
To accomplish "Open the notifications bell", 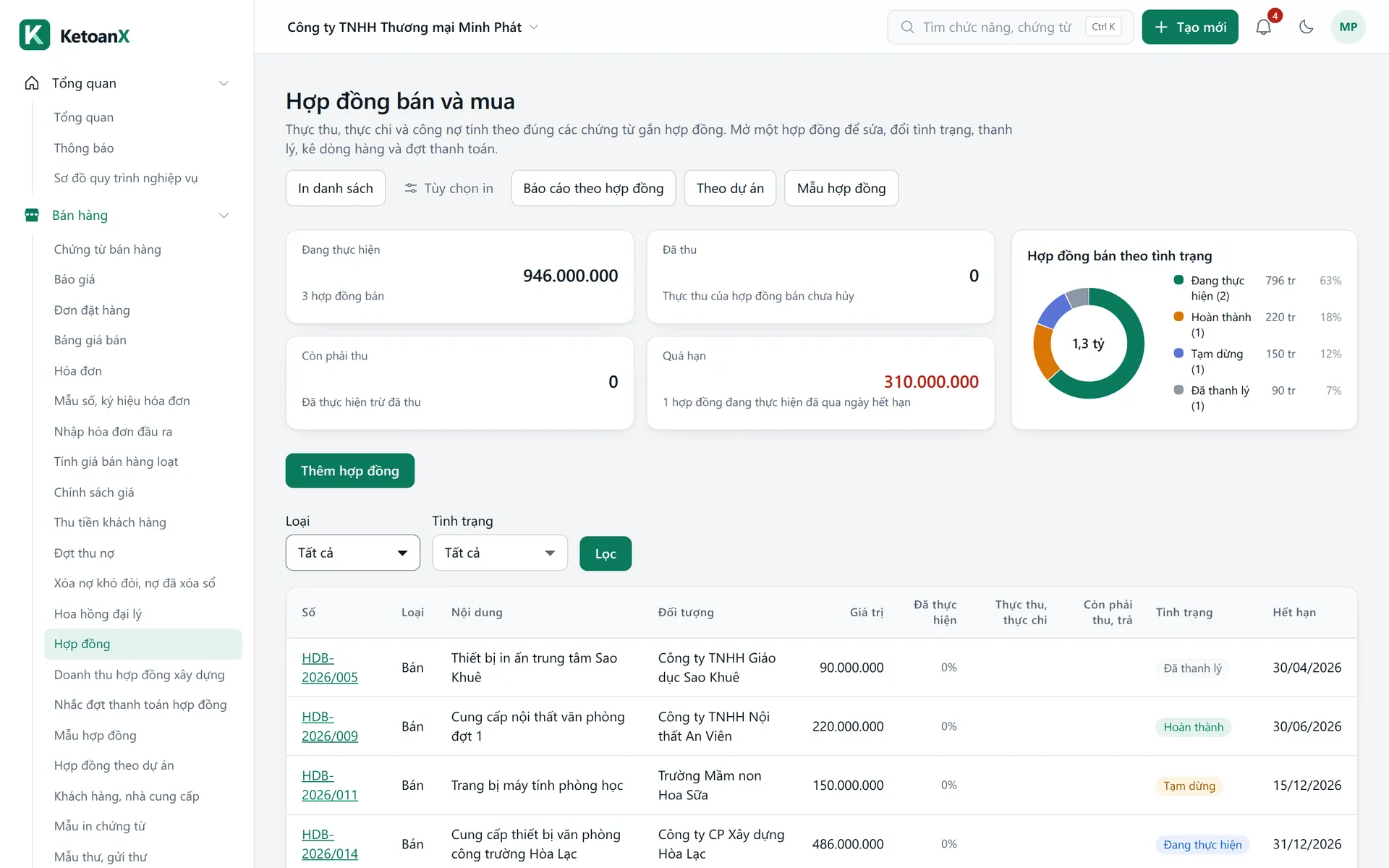I will point(1263,27).
